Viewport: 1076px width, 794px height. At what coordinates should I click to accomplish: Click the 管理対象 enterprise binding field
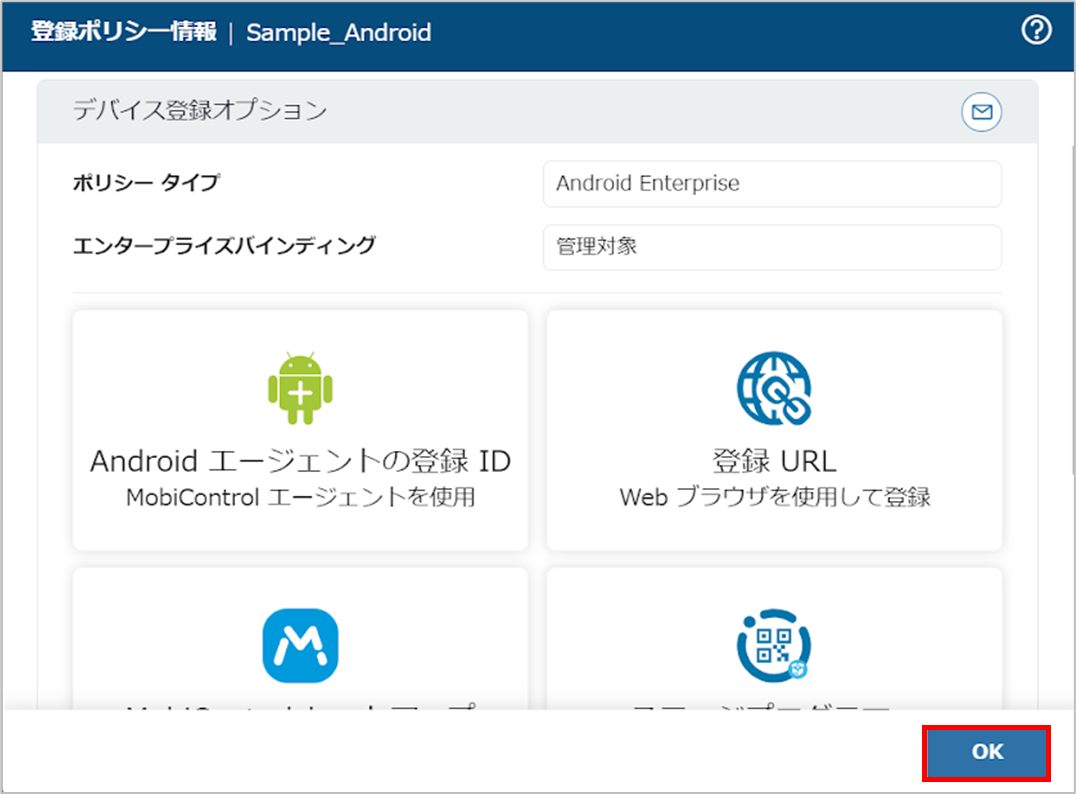tap(772, 246)
